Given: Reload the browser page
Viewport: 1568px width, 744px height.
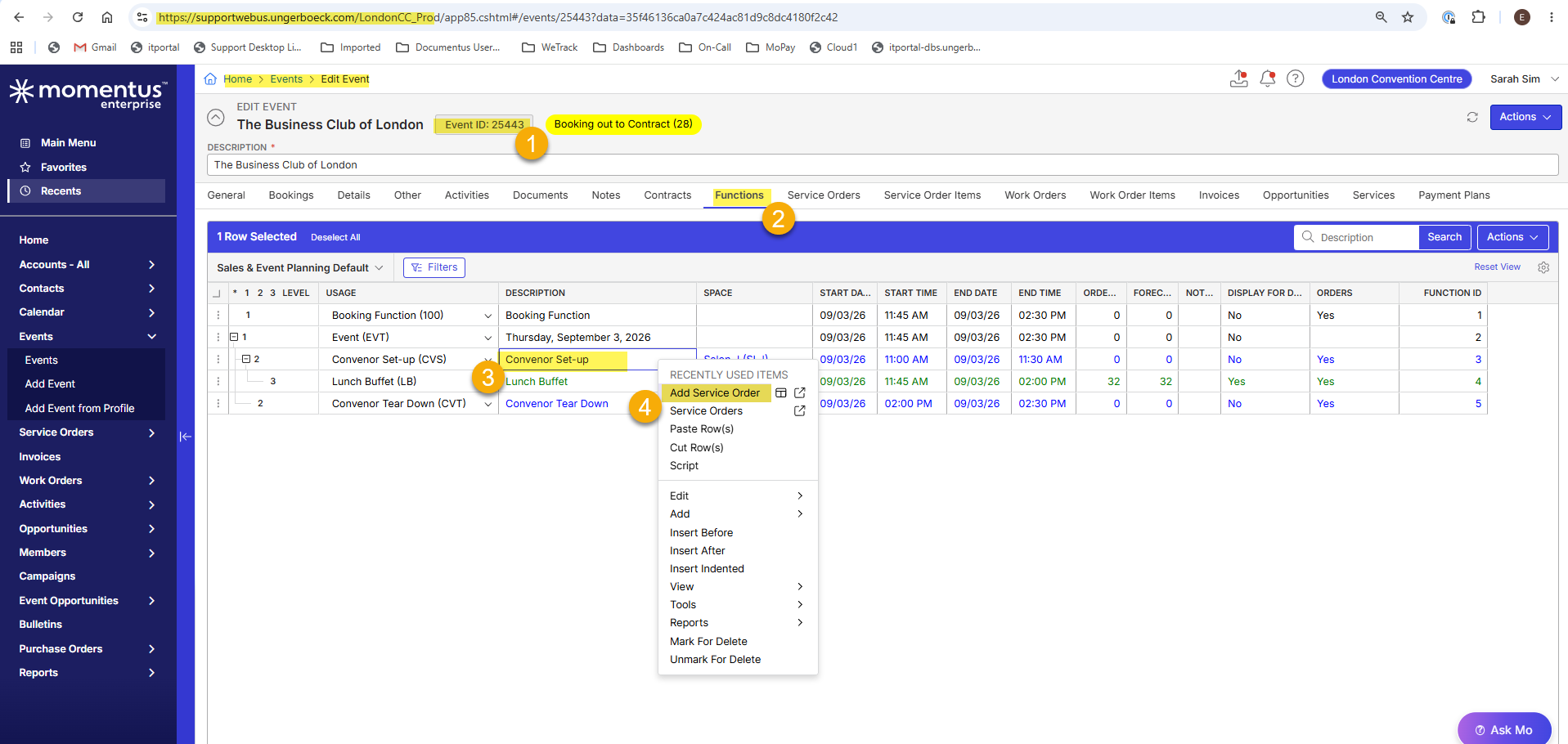Looking at the screenshot, I should 78,17.
